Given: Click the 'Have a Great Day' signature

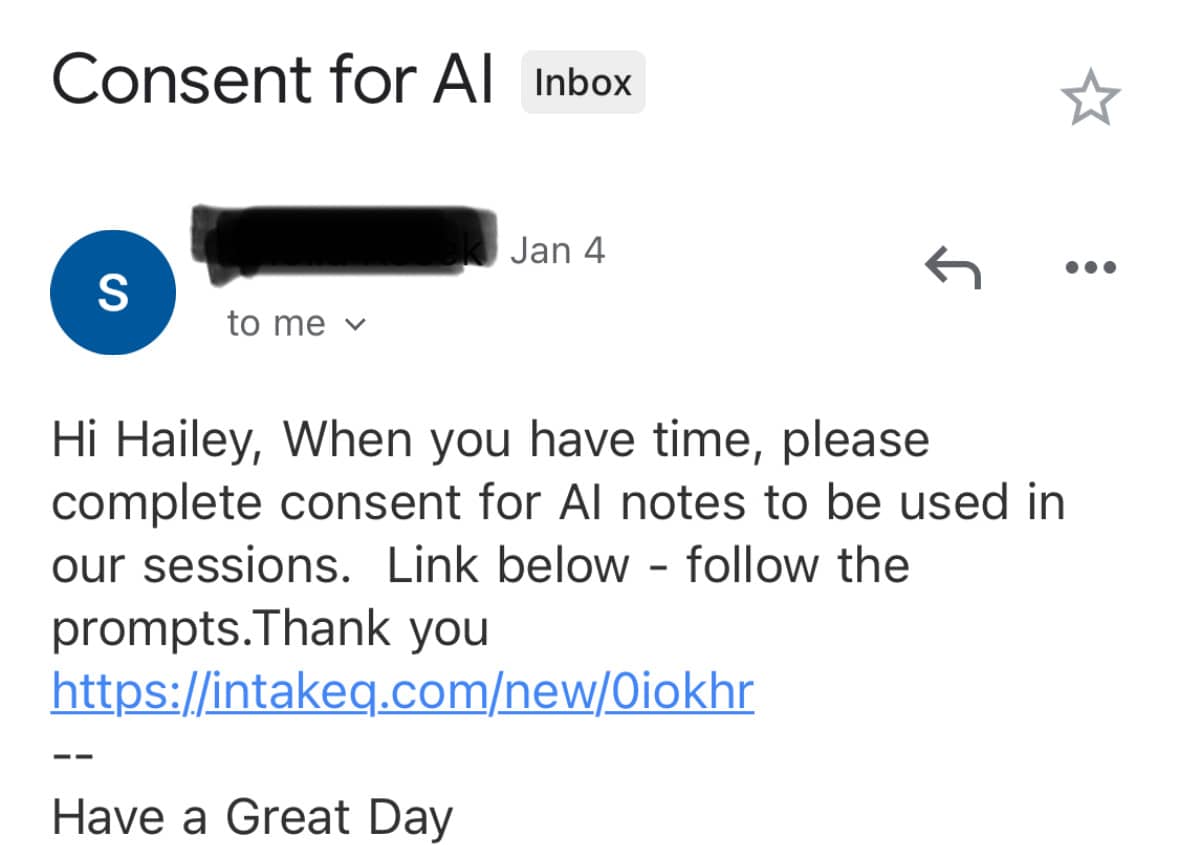Looking at the screenshot, I should 252,818.
